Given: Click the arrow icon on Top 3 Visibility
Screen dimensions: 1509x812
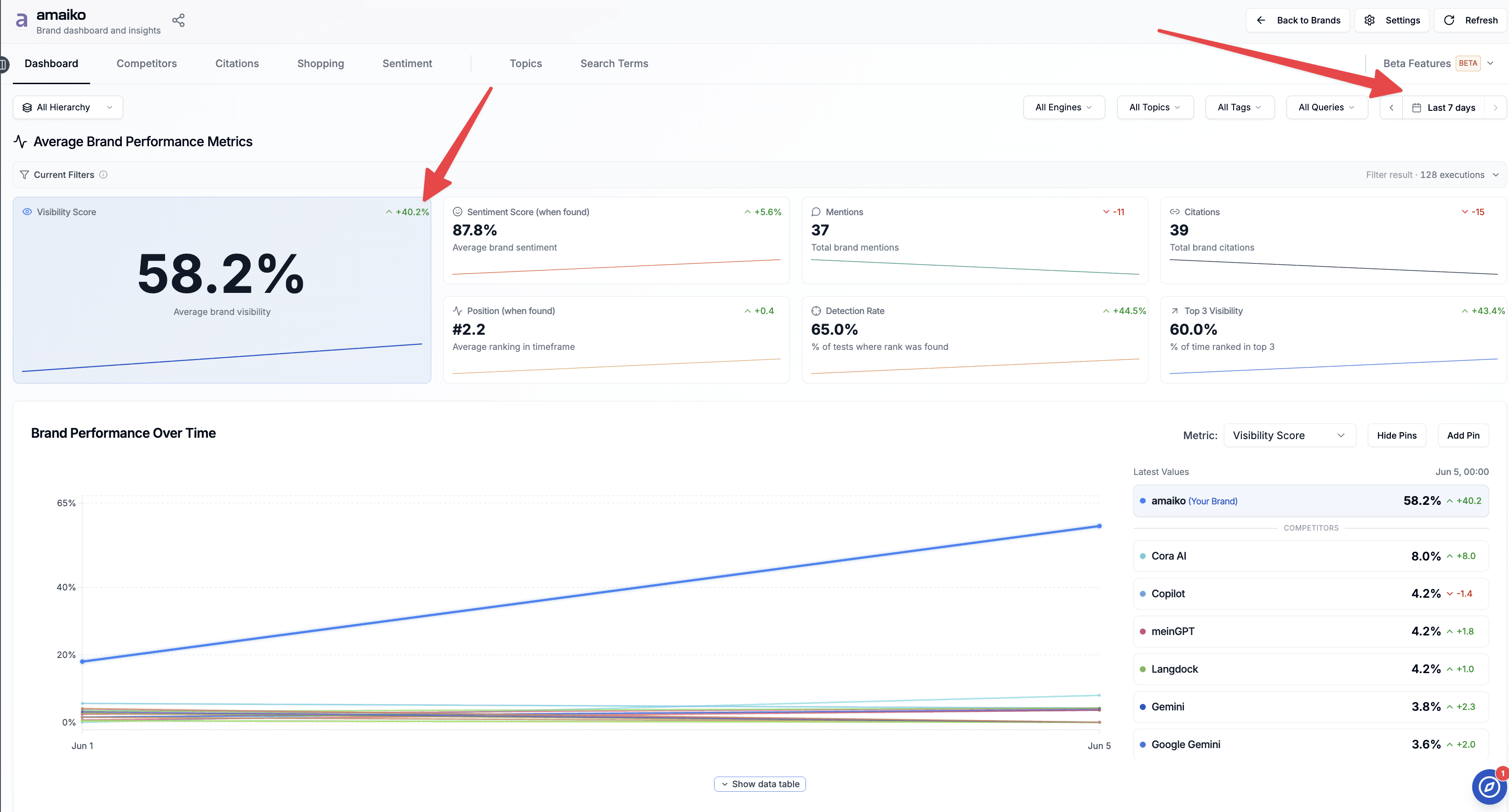Looking at the screenshot, I should [1175, 311].
